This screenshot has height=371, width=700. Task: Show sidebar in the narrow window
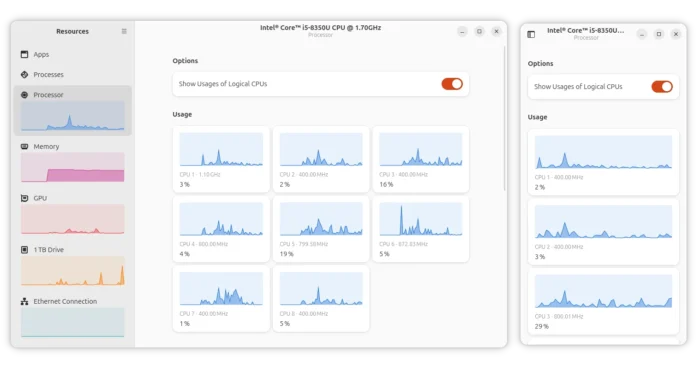pos(531,34)
